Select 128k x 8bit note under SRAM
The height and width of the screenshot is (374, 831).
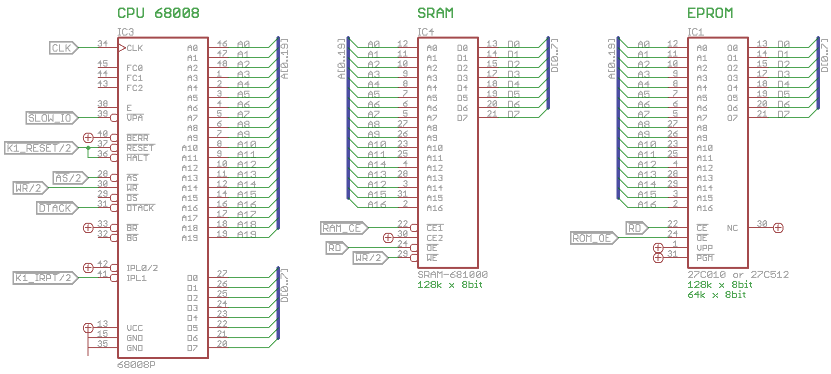pyautogui.click(x=450, y=284)
